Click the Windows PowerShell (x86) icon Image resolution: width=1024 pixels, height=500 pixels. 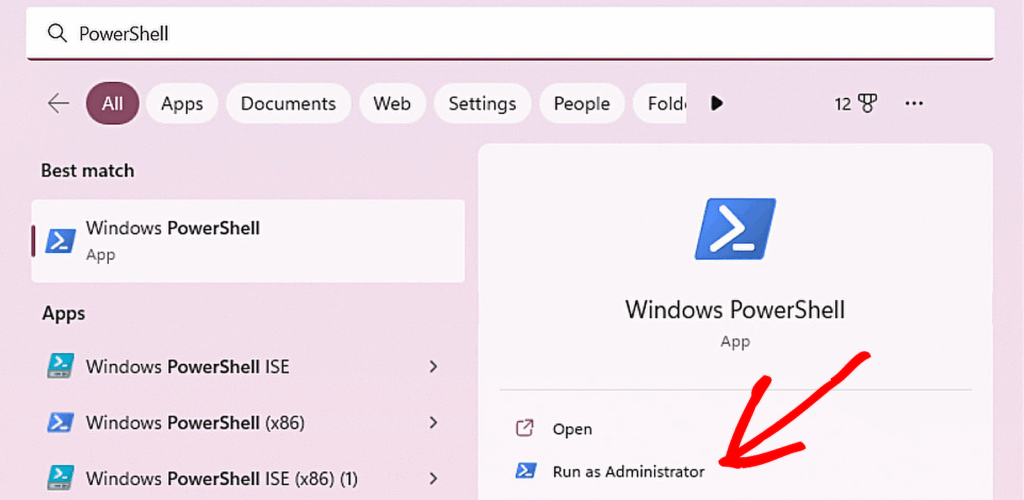(61, 423)
